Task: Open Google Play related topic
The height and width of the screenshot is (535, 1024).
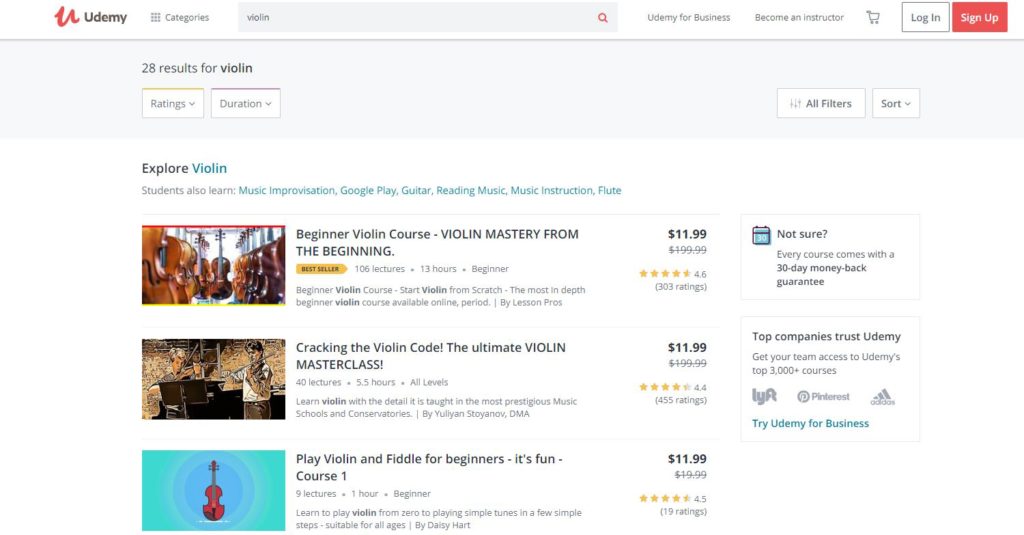Action: (x=368, y=190)
